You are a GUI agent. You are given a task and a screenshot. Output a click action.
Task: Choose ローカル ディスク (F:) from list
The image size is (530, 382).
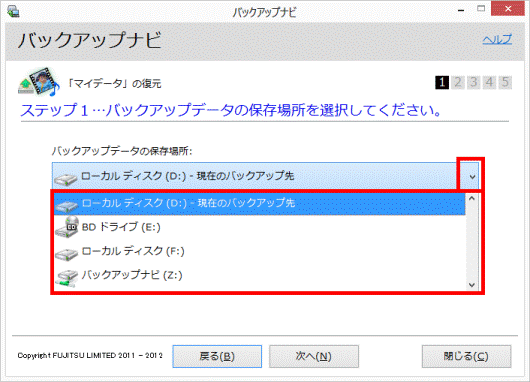[x=260, y=252]
